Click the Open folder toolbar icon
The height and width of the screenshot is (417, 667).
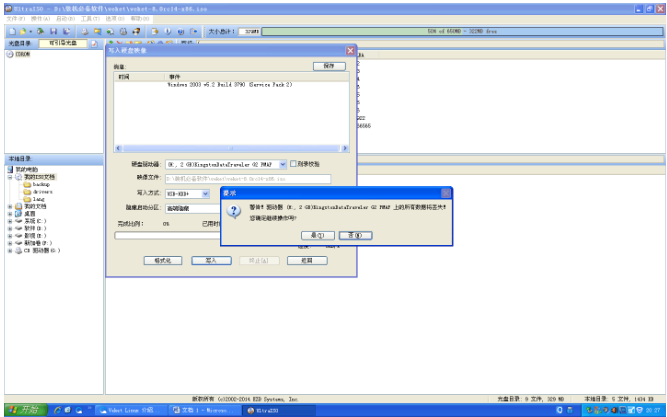click(23, 31)
